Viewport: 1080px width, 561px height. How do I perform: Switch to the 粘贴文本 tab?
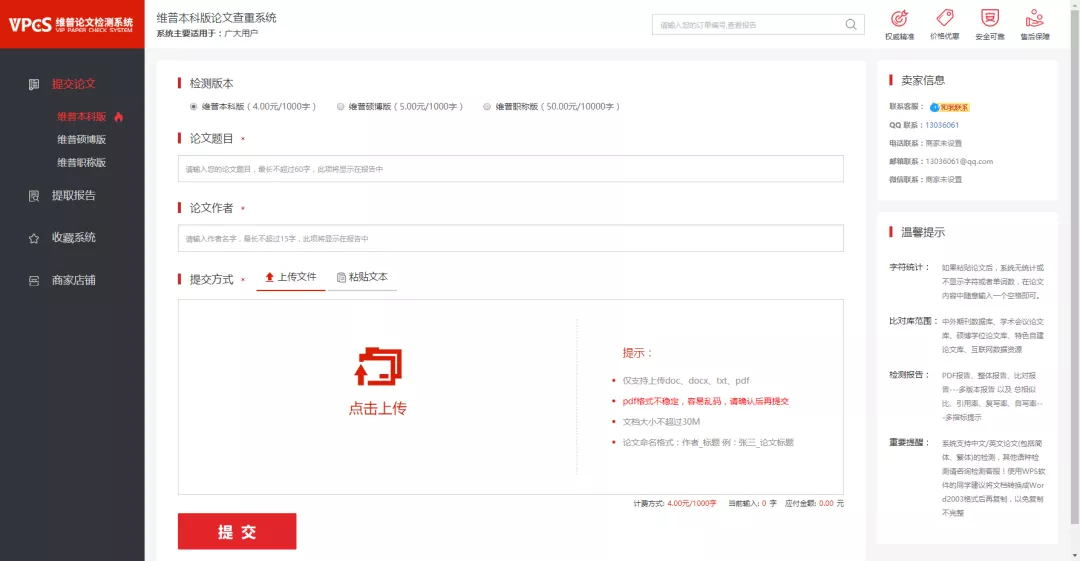[x=362, y=277]
